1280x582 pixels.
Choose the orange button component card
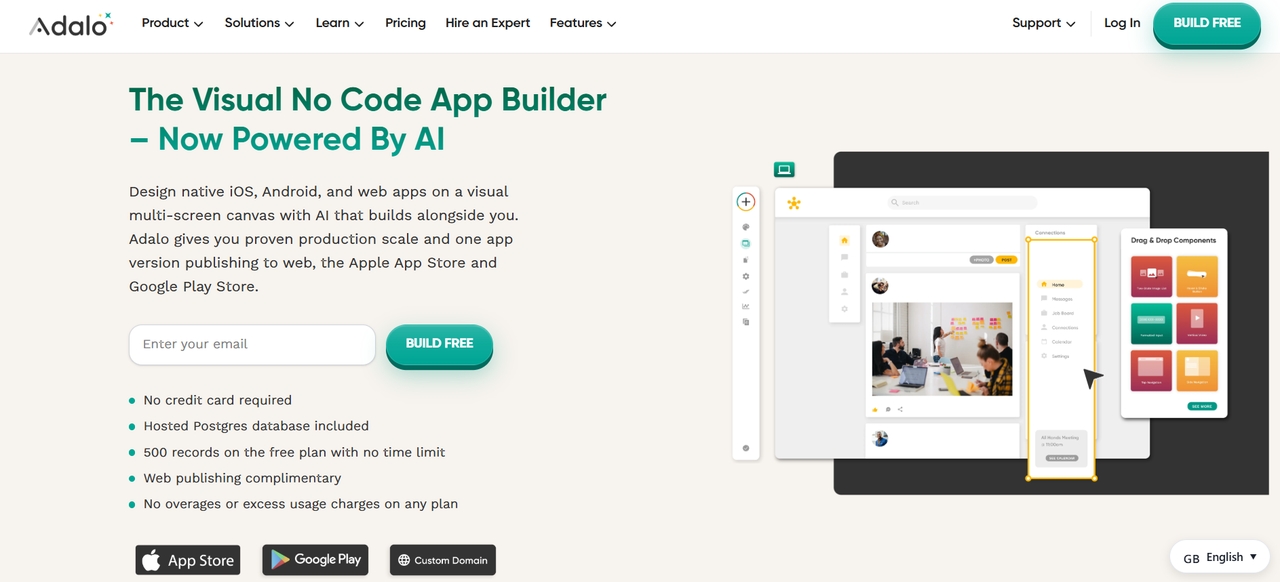coord(1197,275)
